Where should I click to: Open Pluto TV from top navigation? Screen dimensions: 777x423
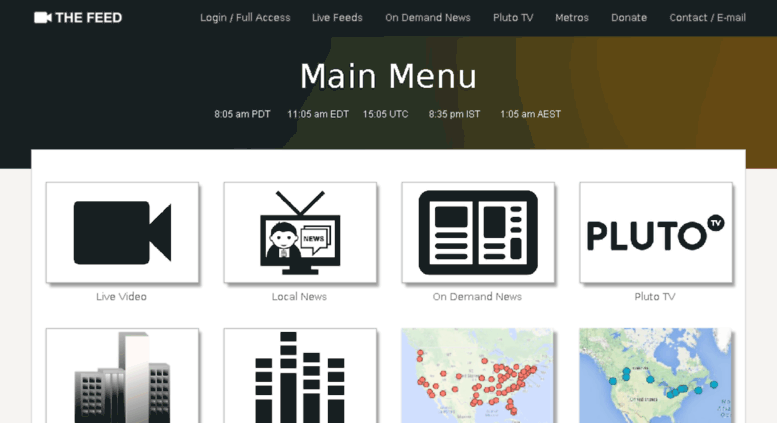coord(513,18)
